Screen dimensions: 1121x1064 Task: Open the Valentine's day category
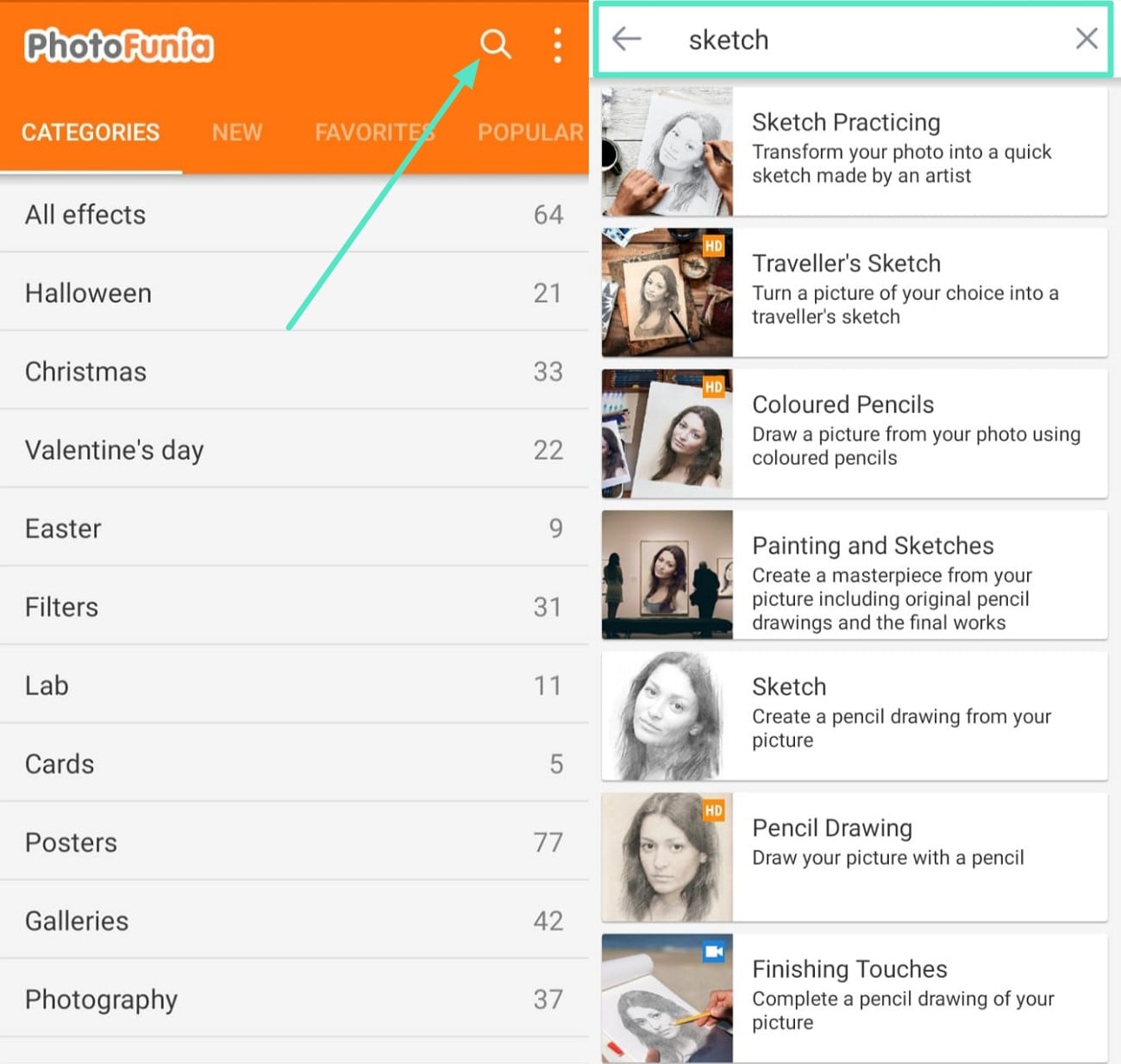(x=294, y=449)
